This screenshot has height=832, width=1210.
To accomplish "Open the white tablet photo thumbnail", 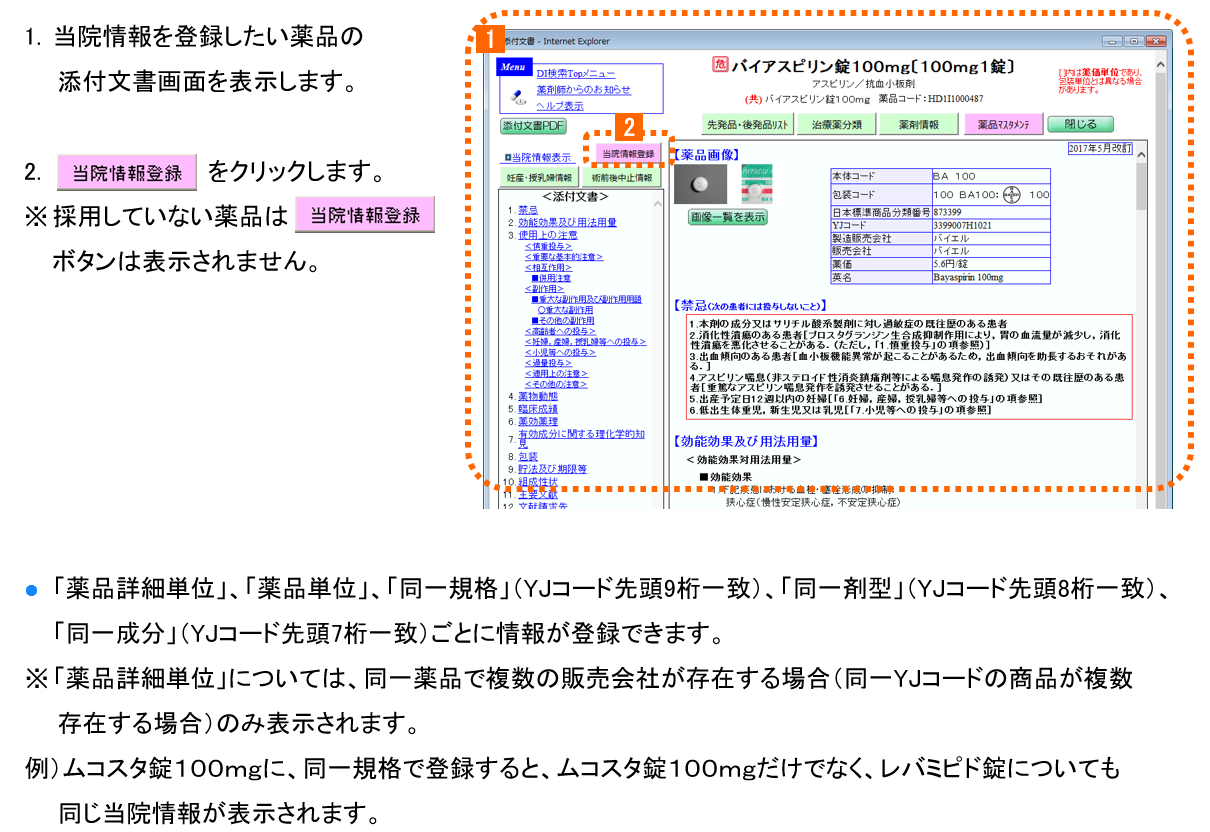I will (700, 185).
